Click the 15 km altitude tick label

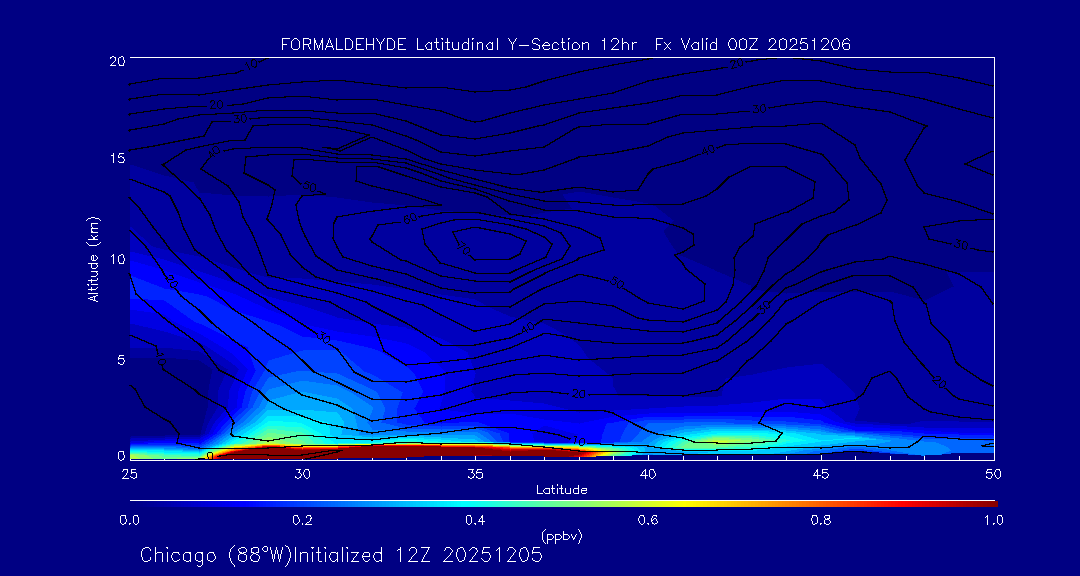tap(115, 159)
